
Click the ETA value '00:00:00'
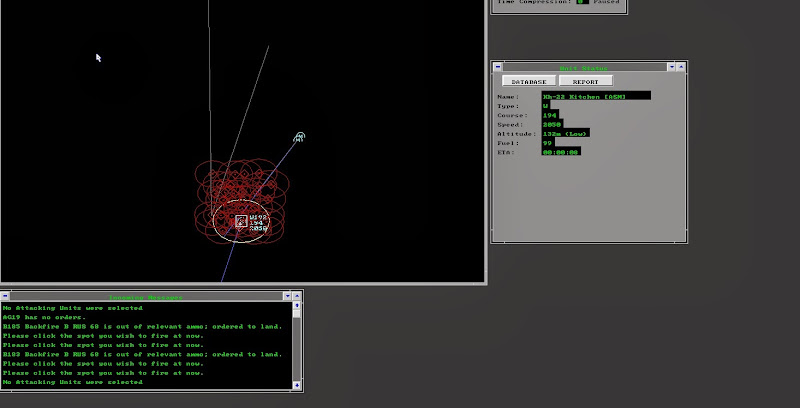561,151
